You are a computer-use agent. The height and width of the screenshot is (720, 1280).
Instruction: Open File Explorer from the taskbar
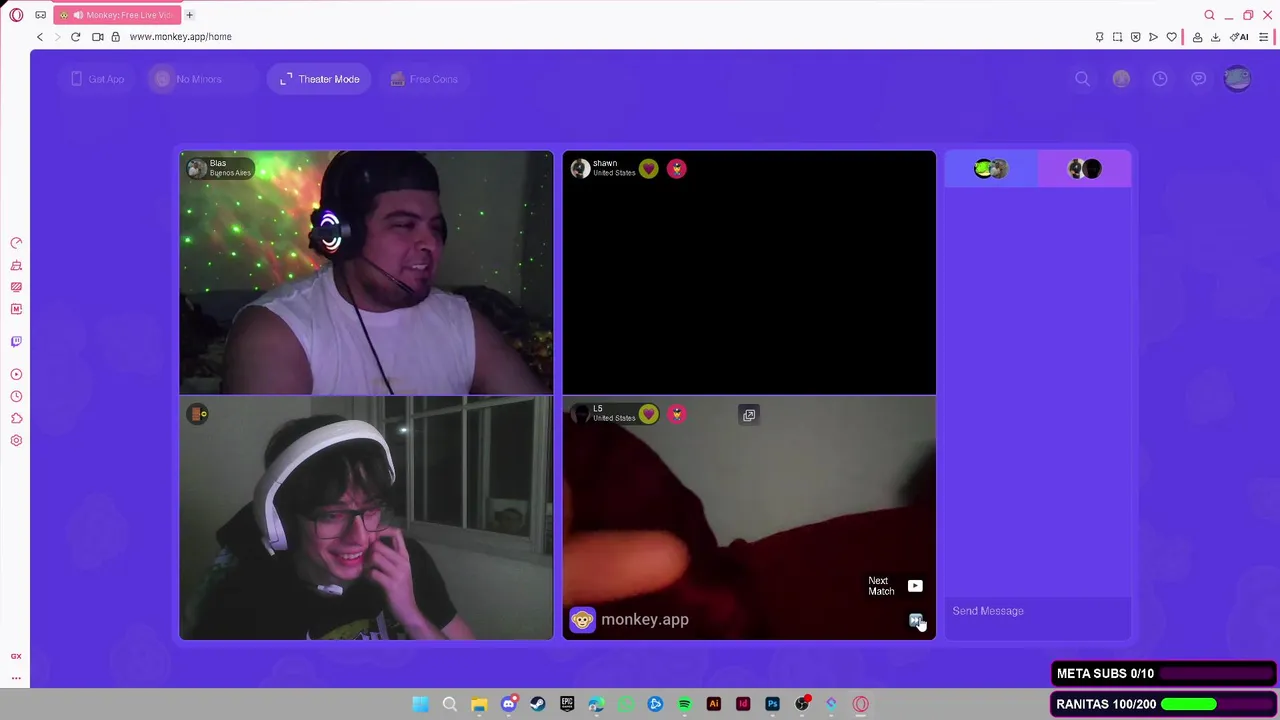(479, 704)
